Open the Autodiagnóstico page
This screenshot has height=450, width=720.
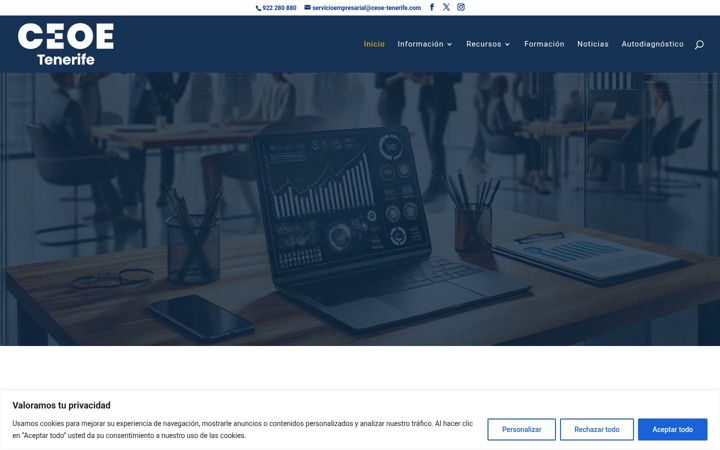[x=652, y=44]
